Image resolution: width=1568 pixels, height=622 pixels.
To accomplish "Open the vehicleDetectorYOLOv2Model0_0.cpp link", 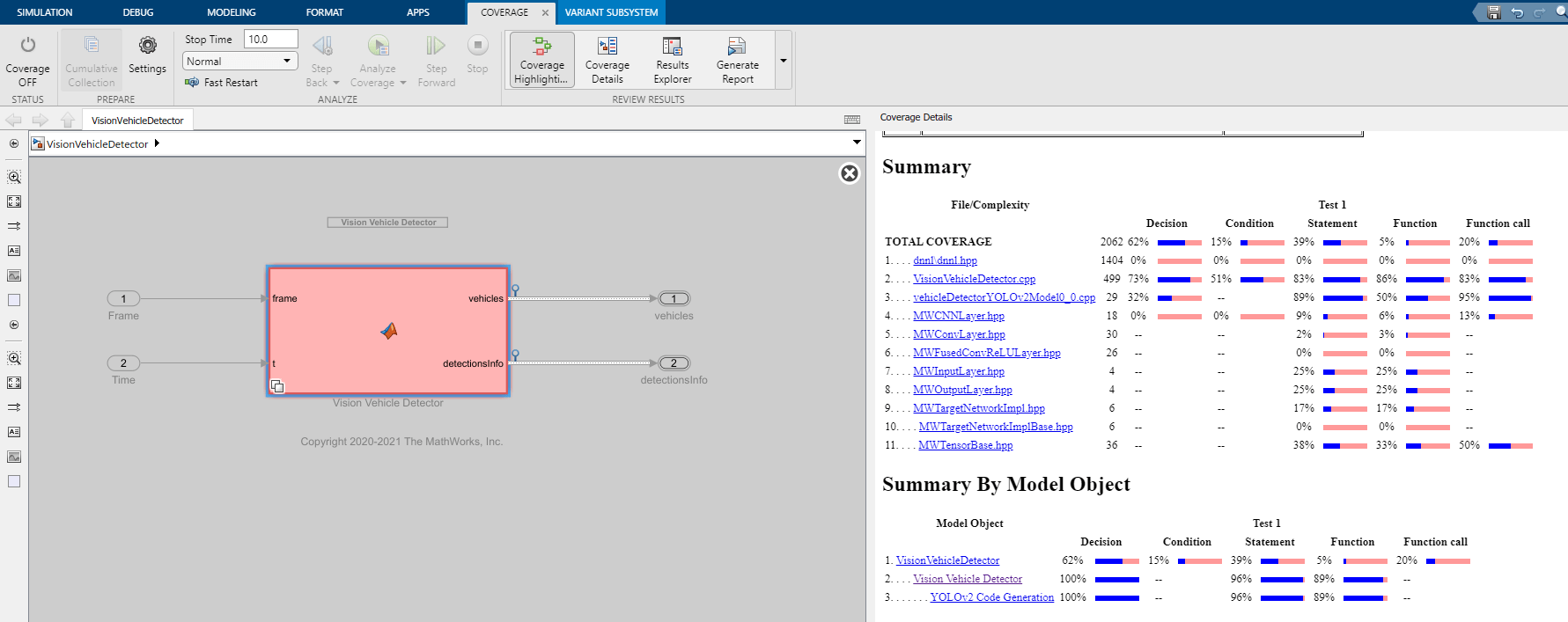I will point(1004,297).
